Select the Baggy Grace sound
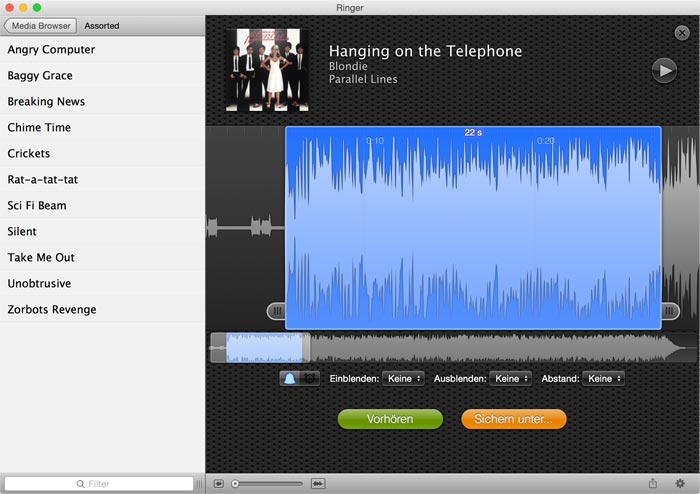Viewport: 700px width, 494px height. point(102,75)
